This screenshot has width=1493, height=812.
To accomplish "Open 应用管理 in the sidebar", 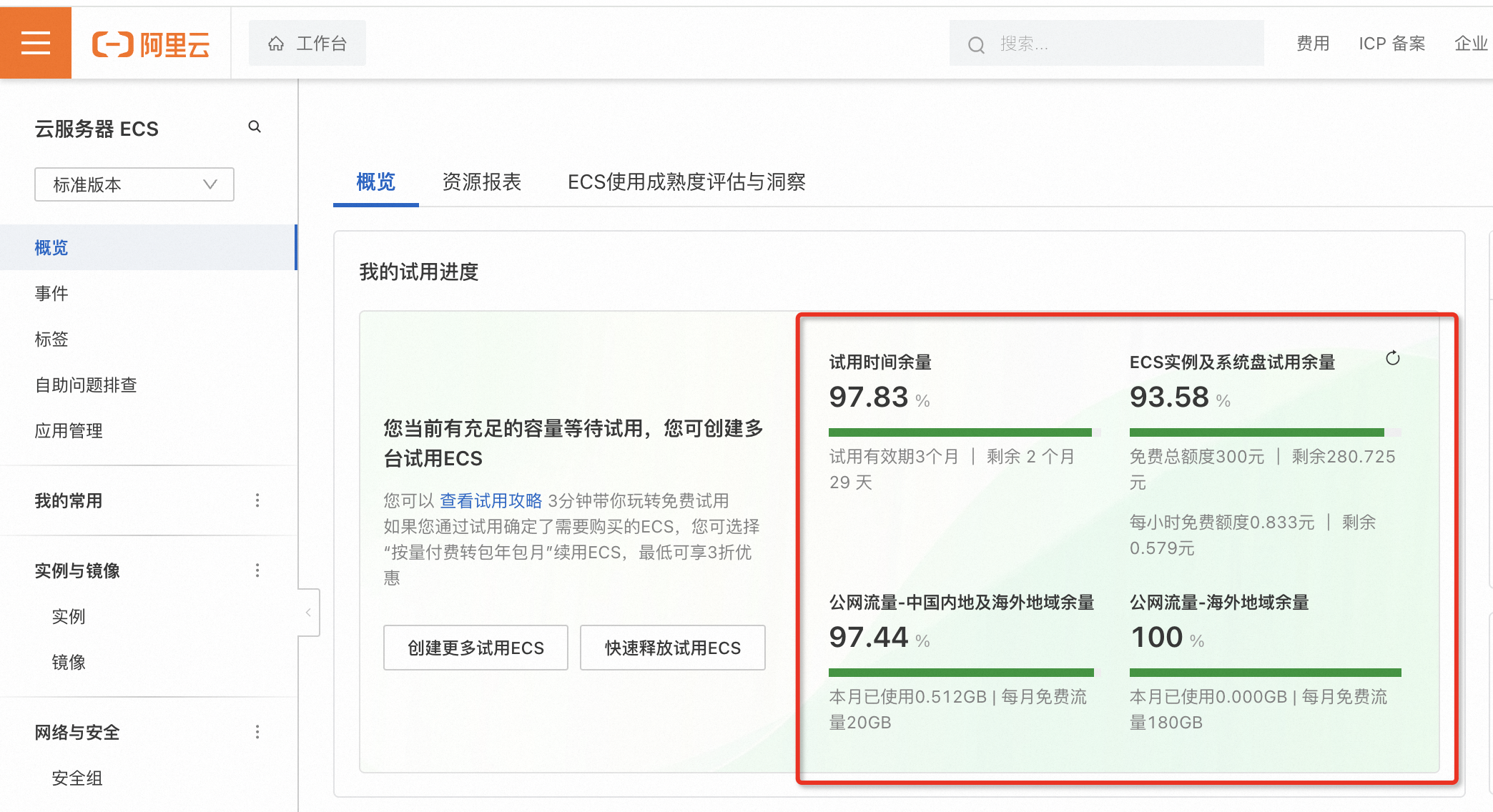I will tap(148, 430).
